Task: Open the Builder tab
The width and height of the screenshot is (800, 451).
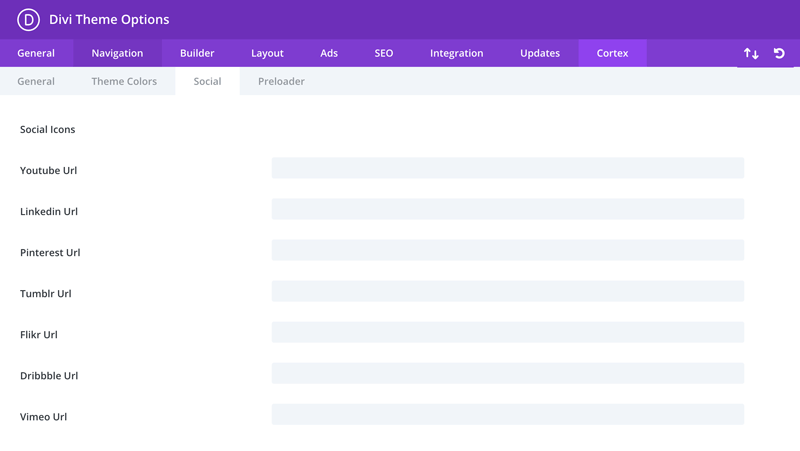Action: coord(197,53)
